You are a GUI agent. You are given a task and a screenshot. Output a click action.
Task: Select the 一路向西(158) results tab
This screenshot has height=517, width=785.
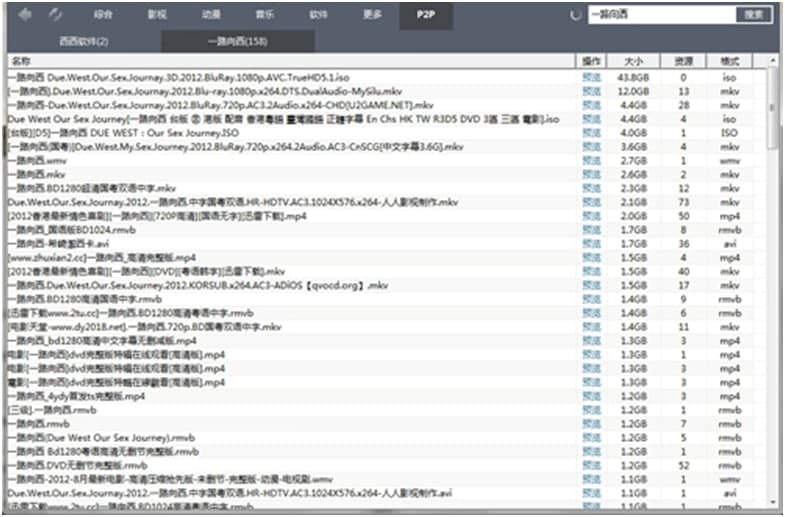(x=238, y=41)
